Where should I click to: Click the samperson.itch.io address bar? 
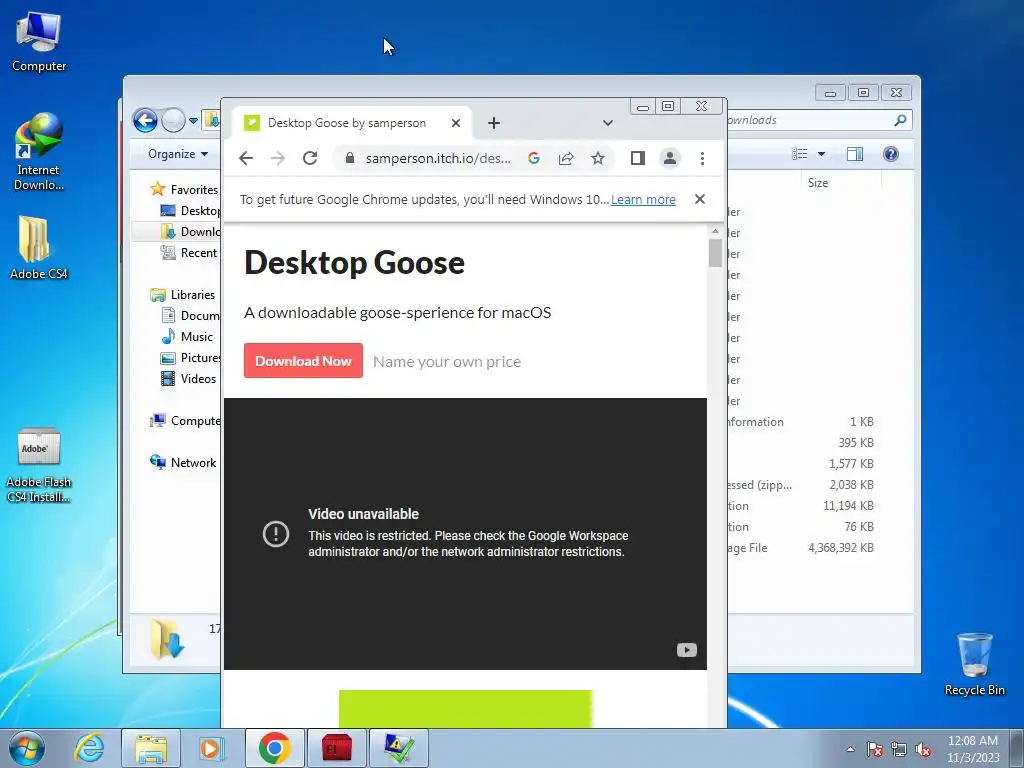coord(438,158)
